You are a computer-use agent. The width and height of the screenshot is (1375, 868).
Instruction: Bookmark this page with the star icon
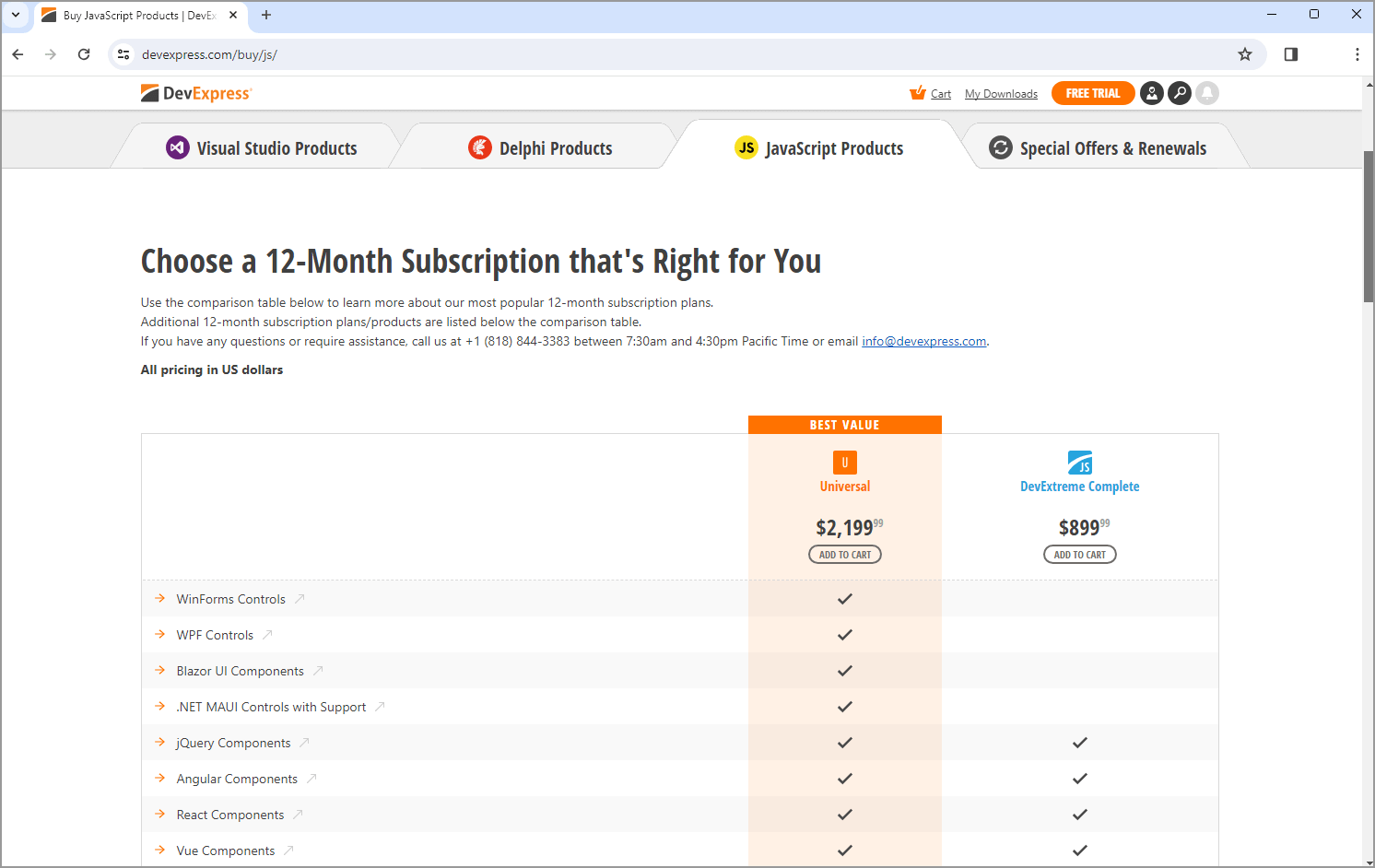(x=1244, y=54)
